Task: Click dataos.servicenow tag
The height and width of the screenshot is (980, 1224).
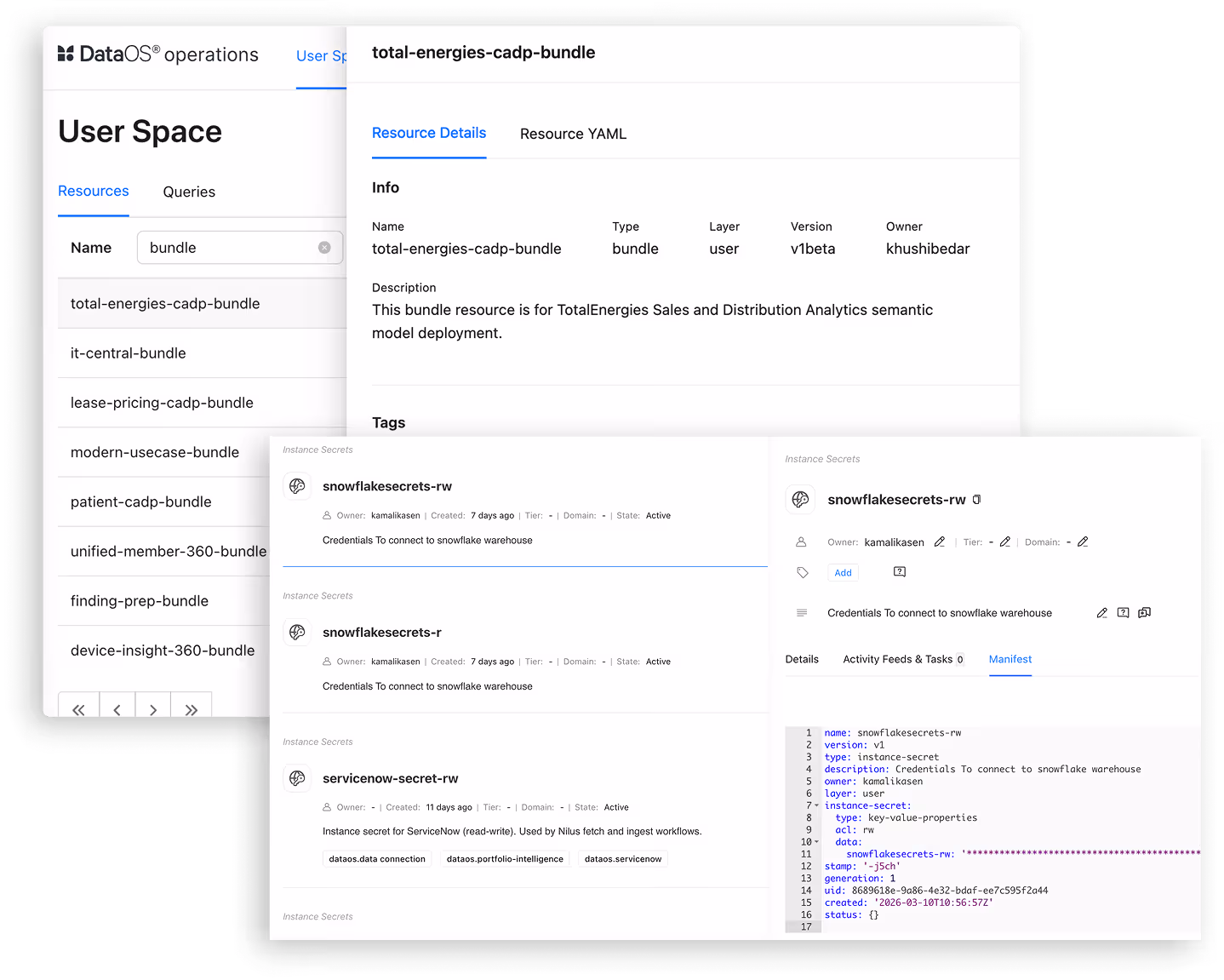Action: (x=623, y=859)
